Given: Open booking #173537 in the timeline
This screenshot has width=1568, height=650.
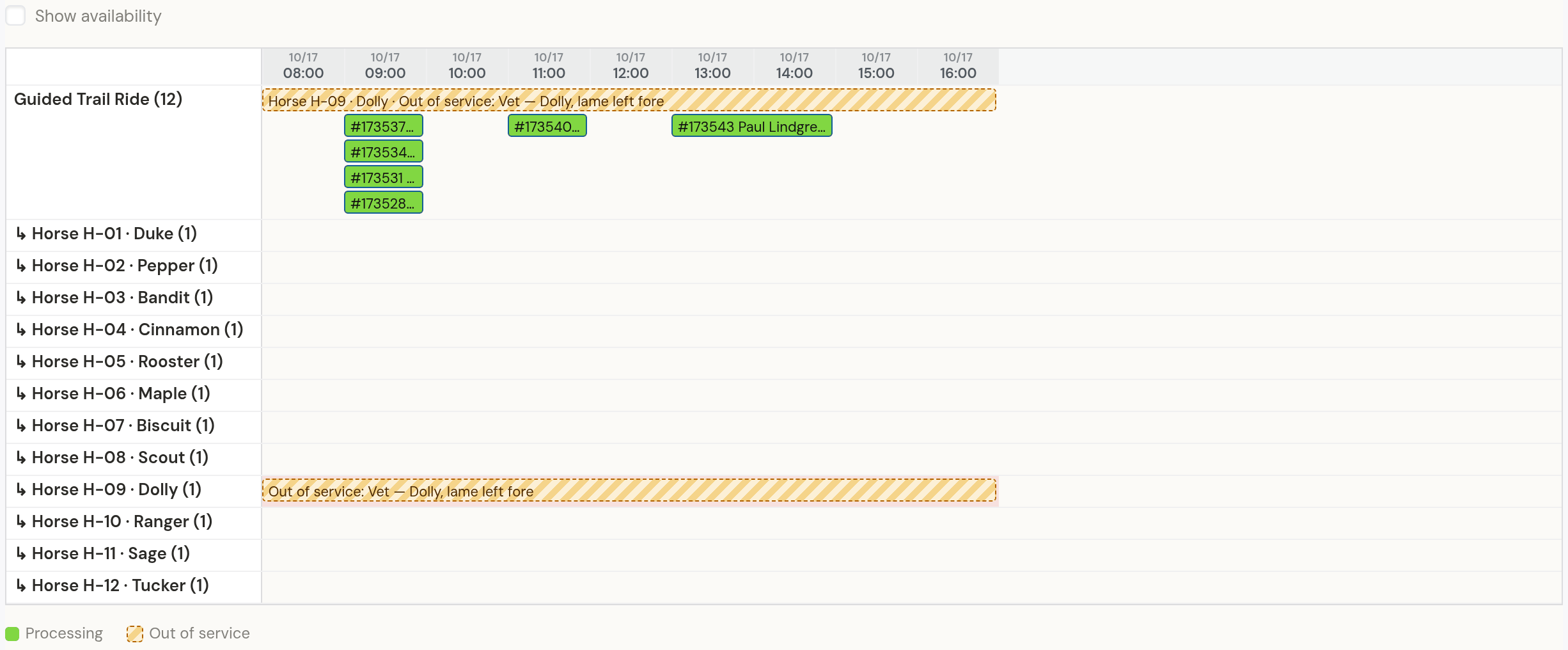Looking at the screenshot, I should [x=384, y=126].
